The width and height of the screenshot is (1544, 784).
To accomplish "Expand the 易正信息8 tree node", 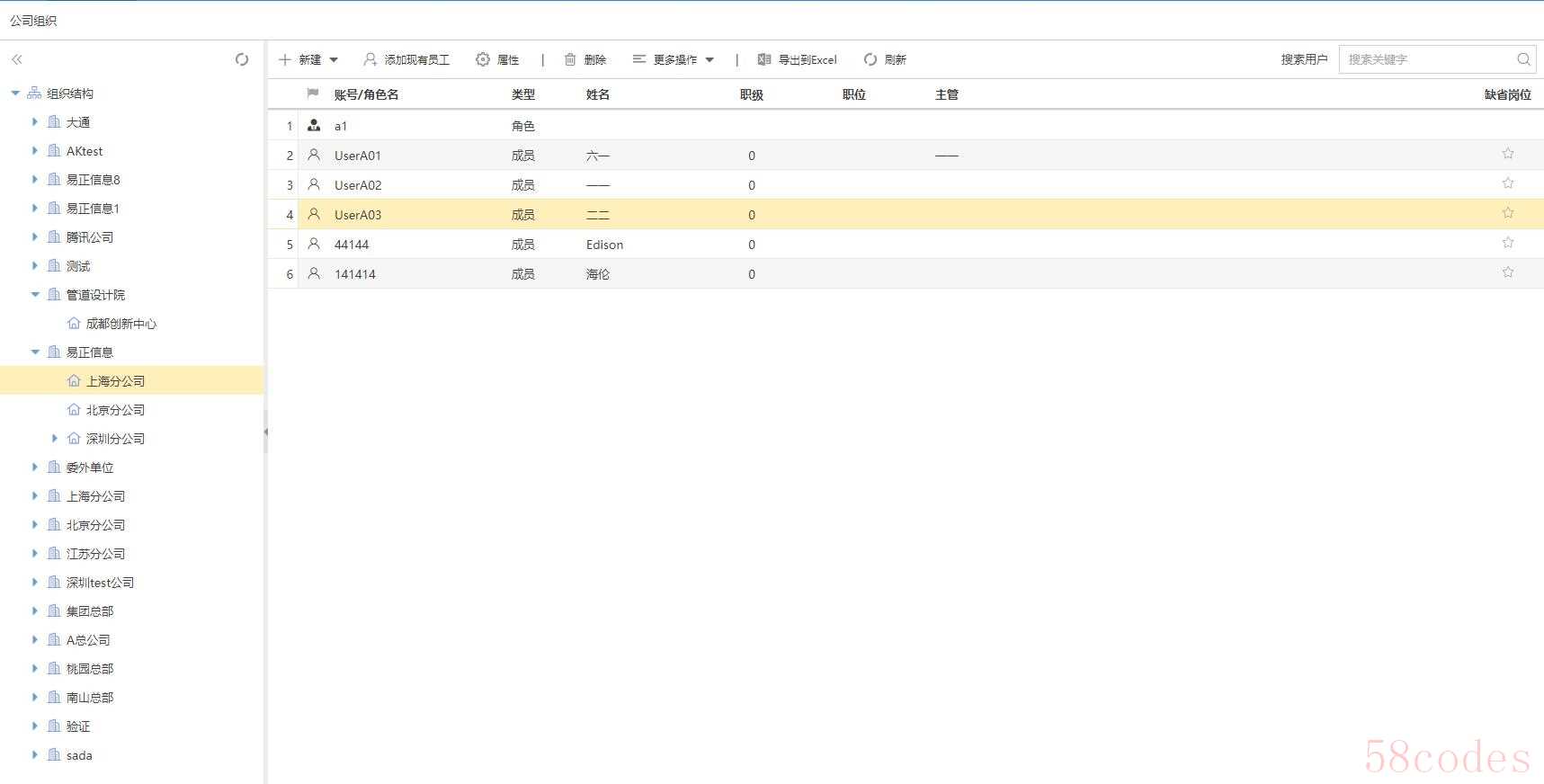I will pos(35,179).
